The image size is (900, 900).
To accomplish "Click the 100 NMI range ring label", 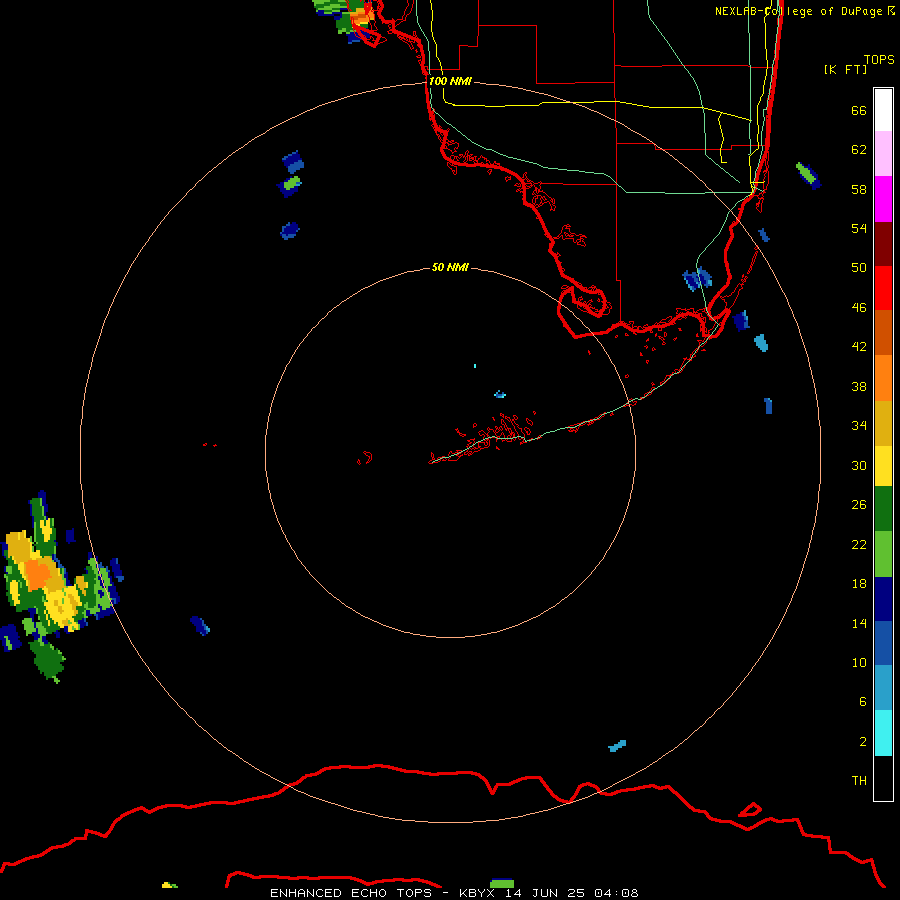I will 450,81.
